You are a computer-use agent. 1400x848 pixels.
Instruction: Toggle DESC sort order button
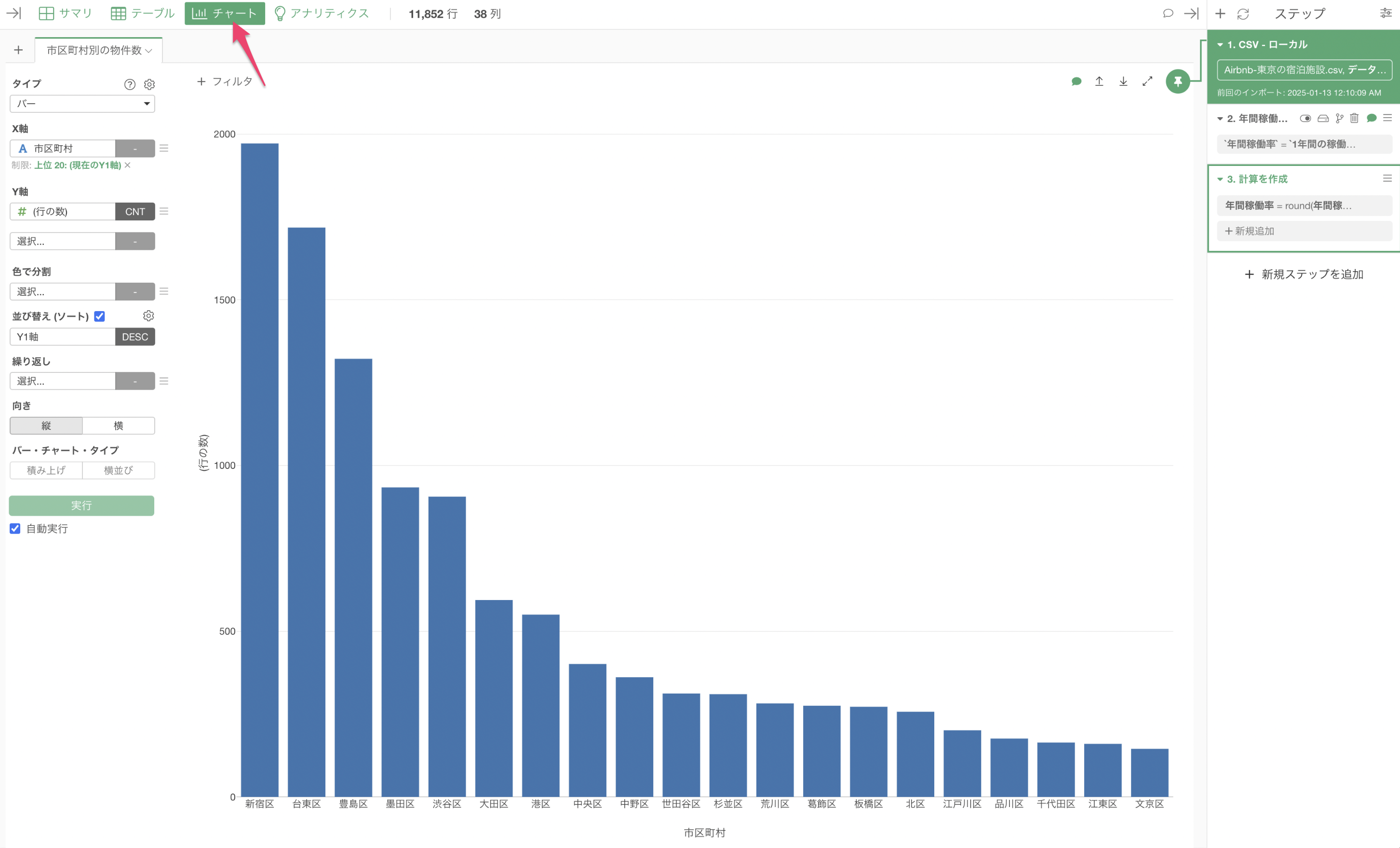(135, 337)
